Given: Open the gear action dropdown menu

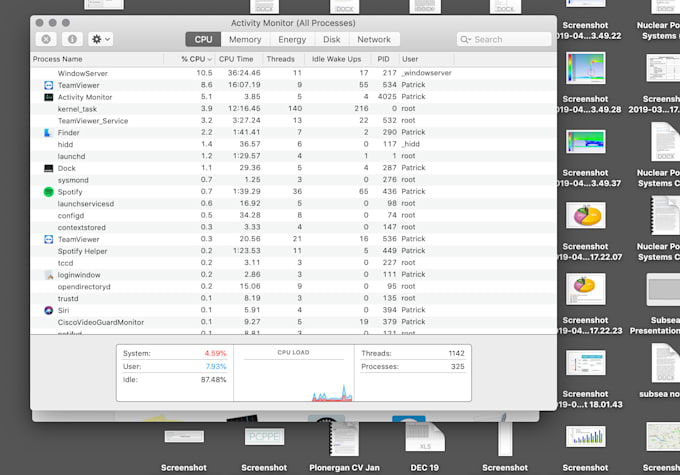Looking at the screenshot, I should (x=101, y=39).
